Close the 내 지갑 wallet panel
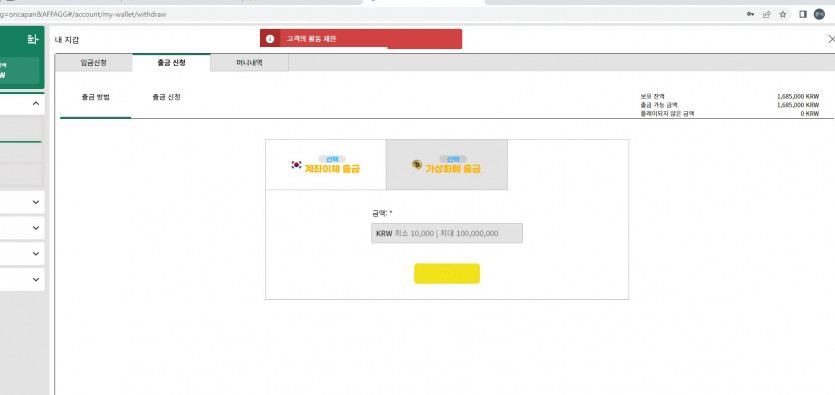The width and height of the screenshot is (835, 395). [x=831, y=39]
